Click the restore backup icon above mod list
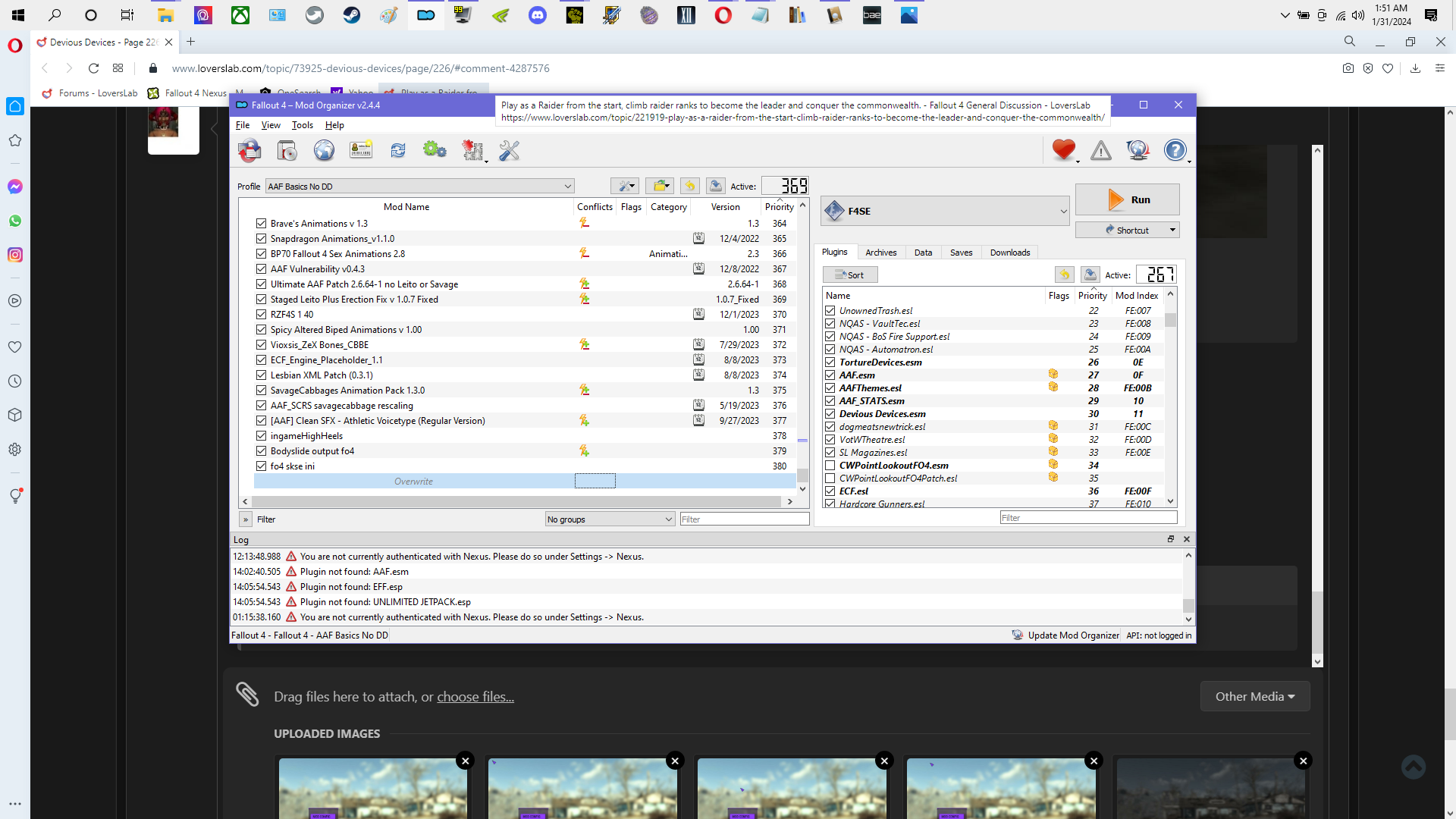This screenshot has height=819, width=1456. click(689, 186)
